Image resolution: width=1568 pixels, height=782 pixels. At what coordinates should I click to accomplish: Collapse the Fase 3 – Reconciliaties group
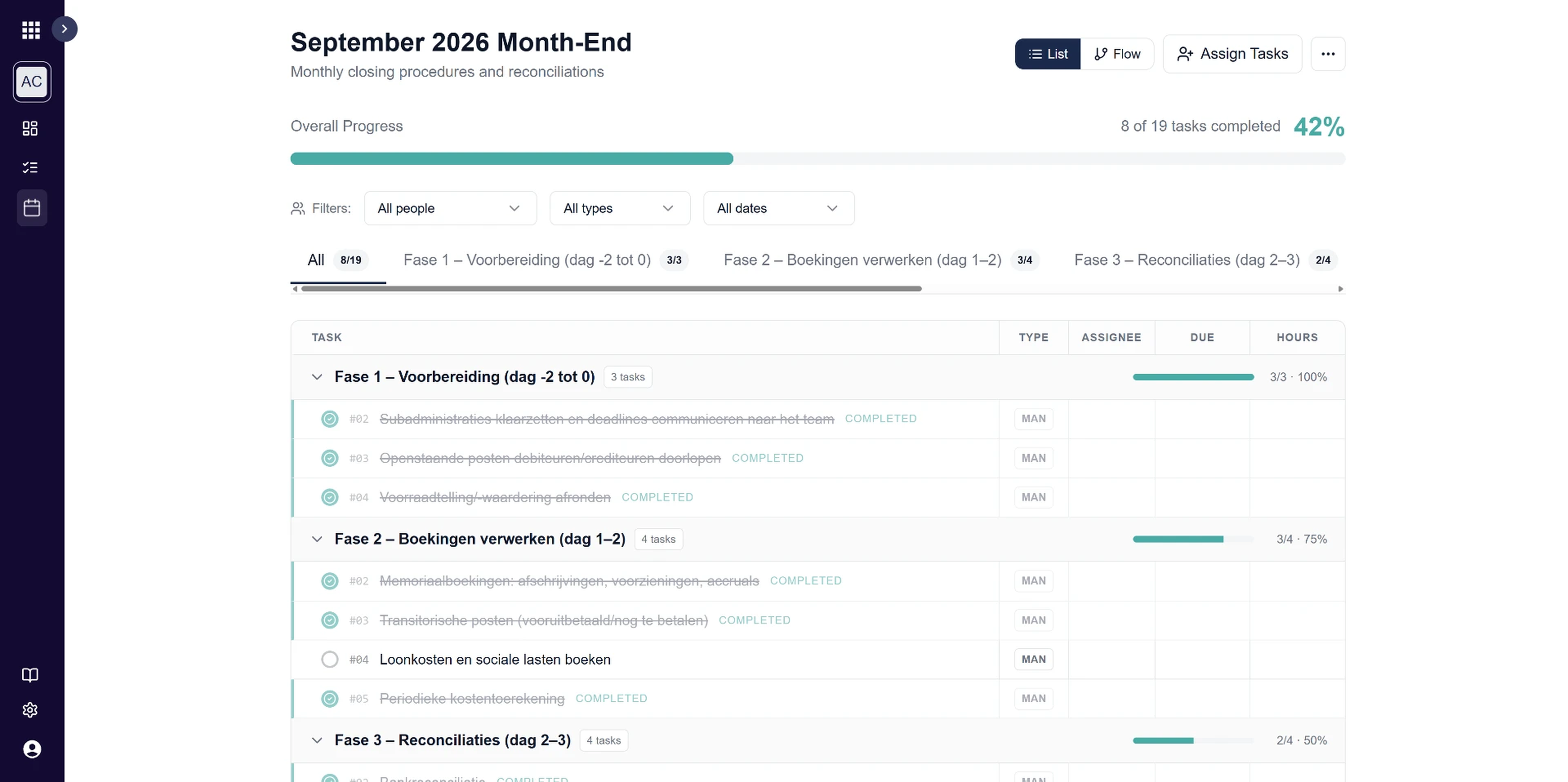(x=316, y=741)
